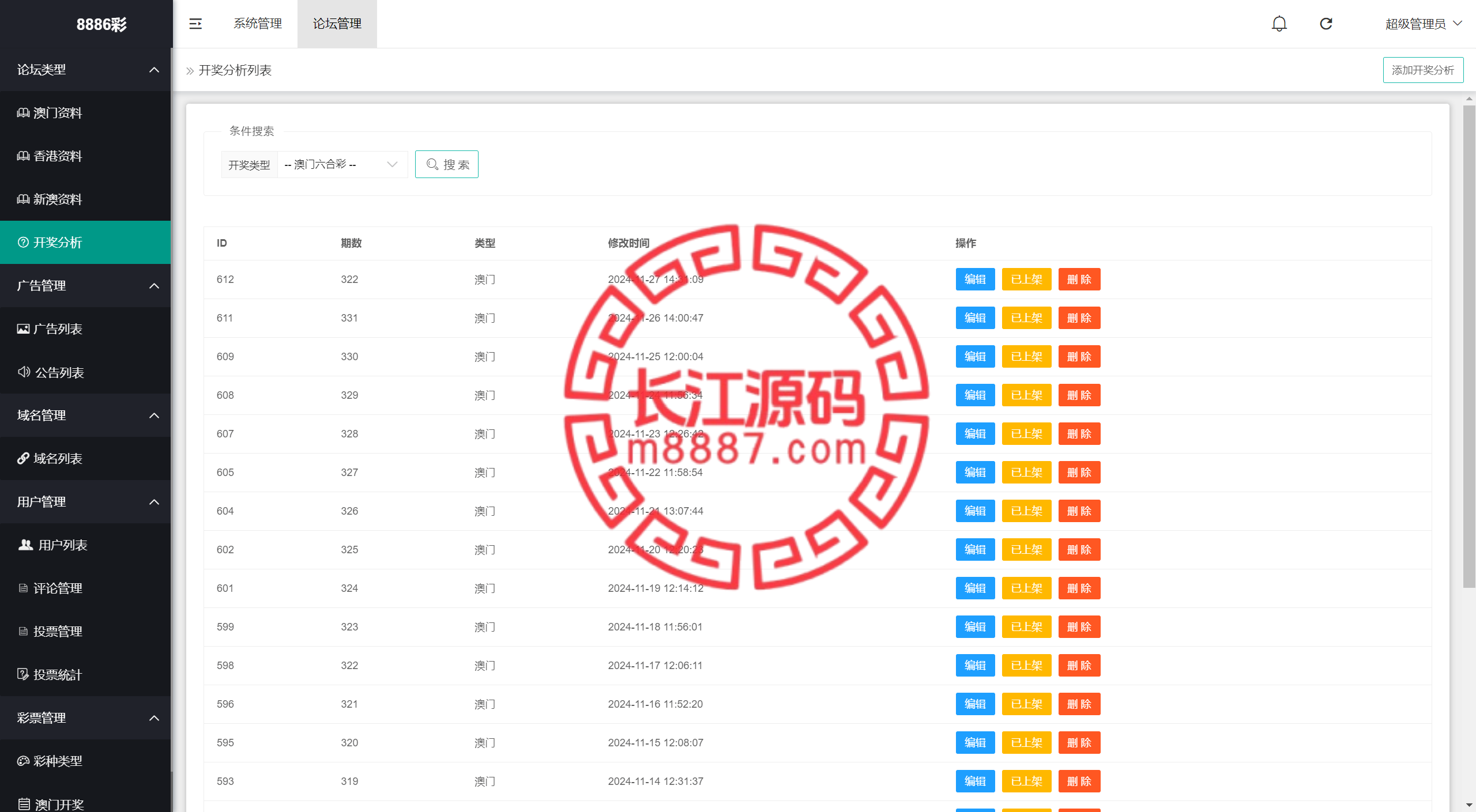Toggle 已上架 status for ID 605

1026,473
